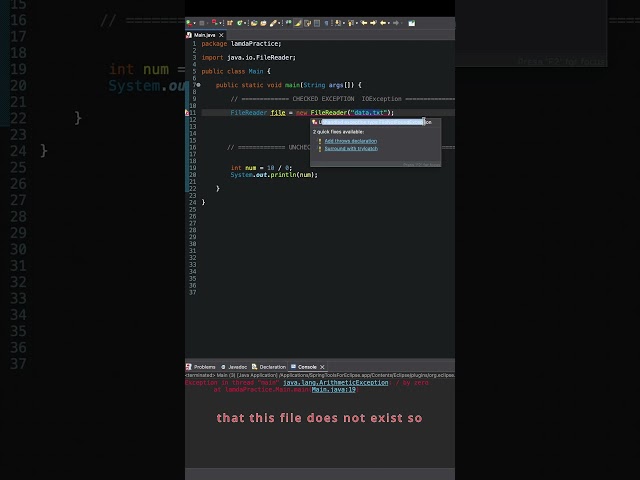
Task: Click the error marker on line 11
Action: point(187,113)
